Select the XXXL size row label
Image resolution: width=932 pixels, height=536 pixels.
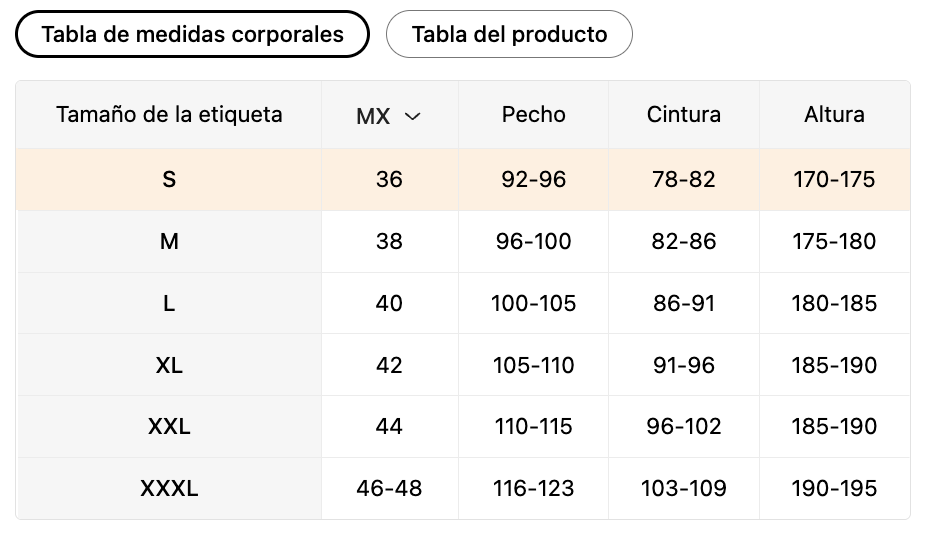tap(169, 488)
